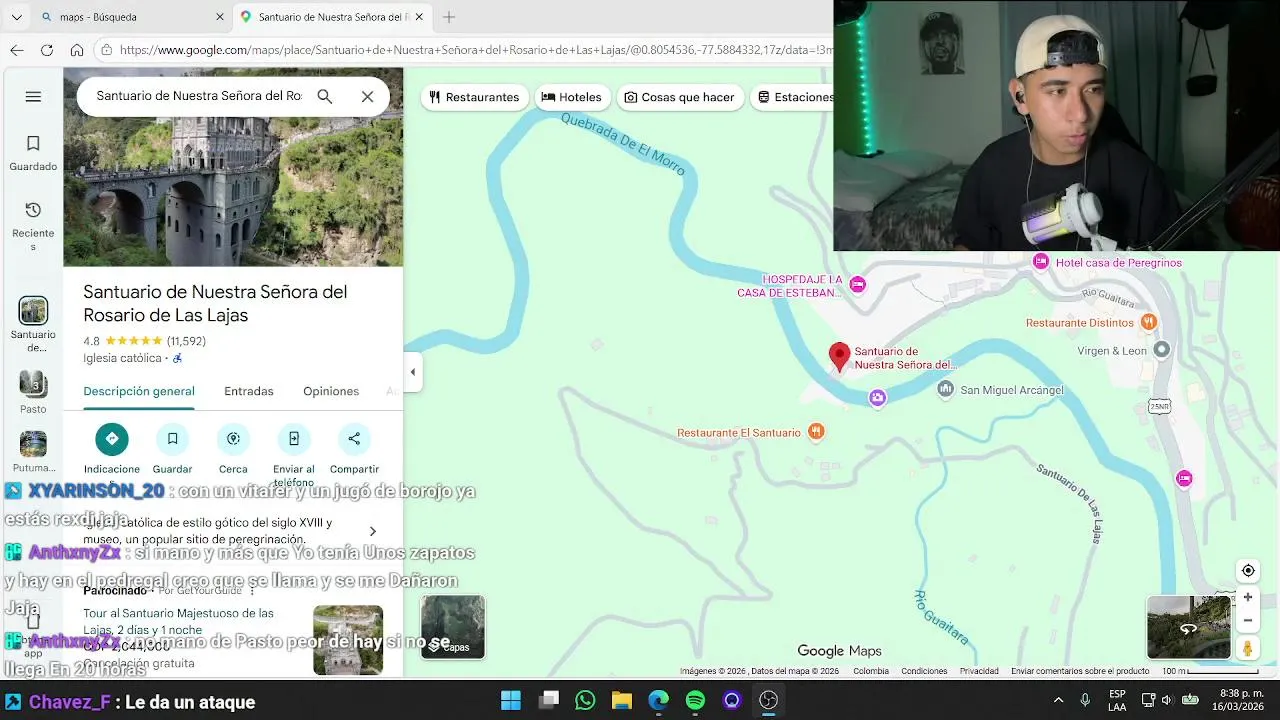Image resolution: width=1280 pixels, height=720 pixels.
Task: Click the Hotel casa de Peregrinos marker
Action: (1041, 262)
